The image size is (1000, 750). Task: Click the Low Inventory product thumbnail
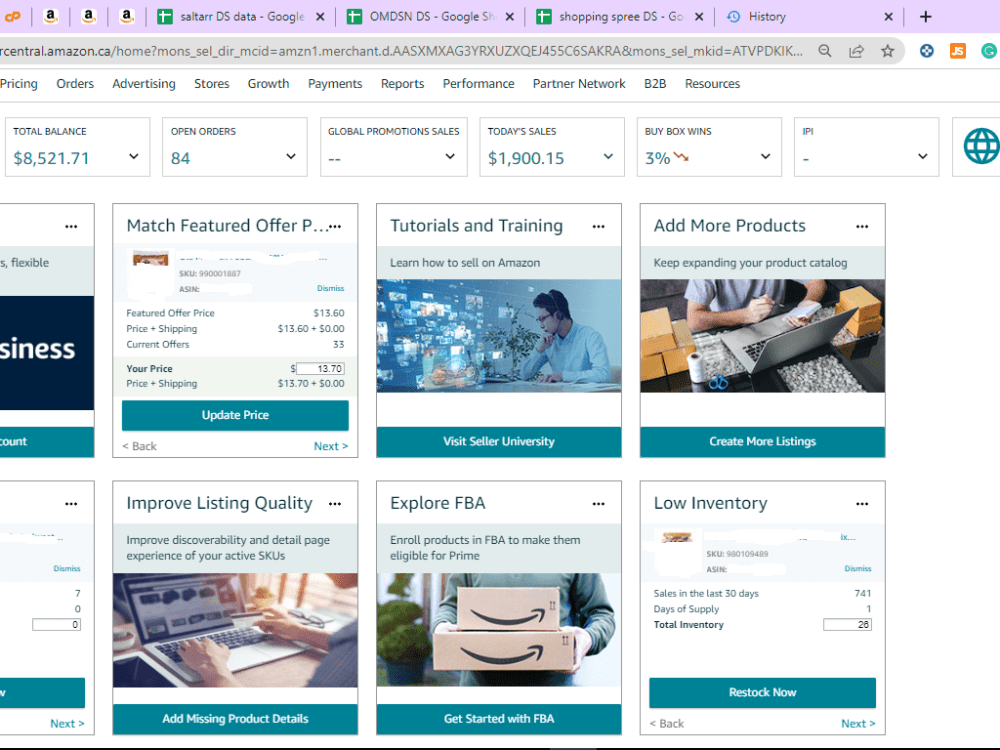[677, 540]
